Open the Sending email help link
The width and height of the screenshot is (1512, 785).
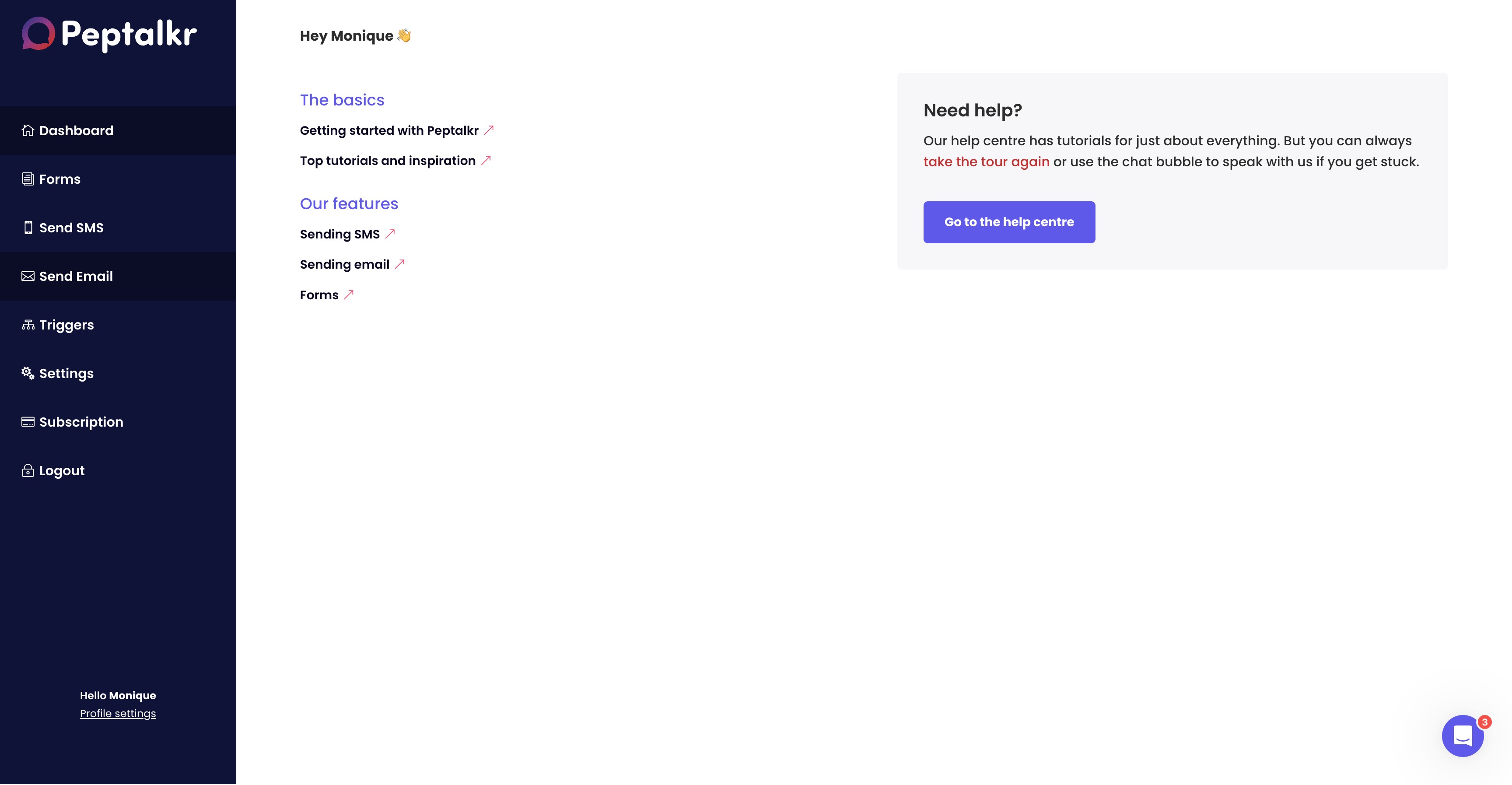pos(345,264)
